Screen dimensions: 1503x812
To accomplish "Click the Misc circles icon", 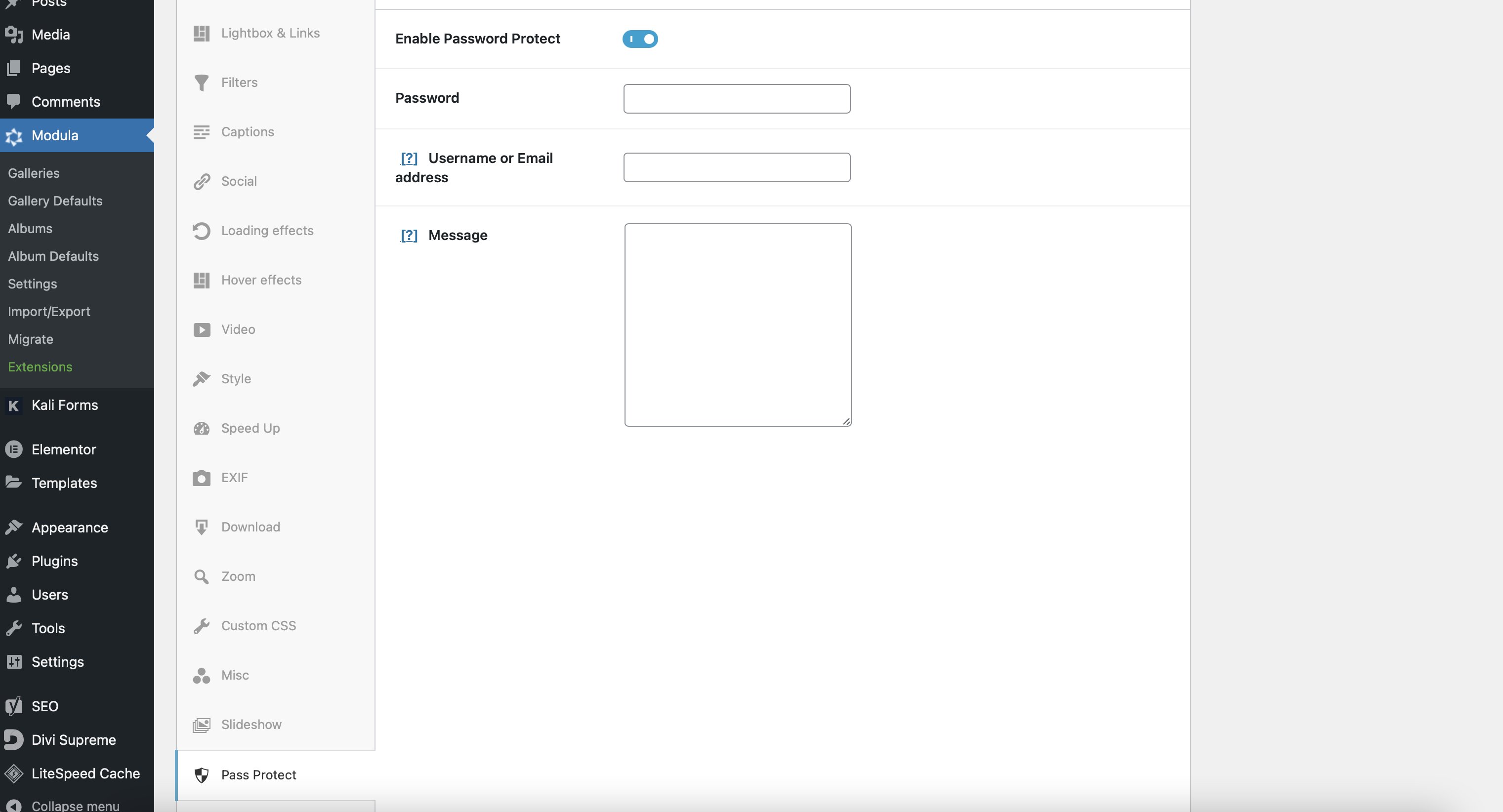I will click(x=201, y=676).
